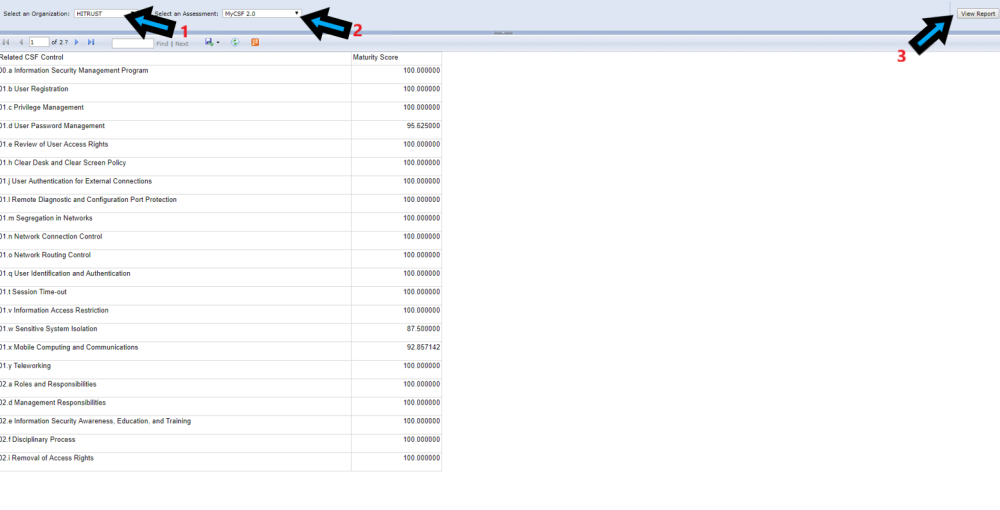The image size is (1000, 510).
Task: Jump to the last report page
Action: pos(91,42)
